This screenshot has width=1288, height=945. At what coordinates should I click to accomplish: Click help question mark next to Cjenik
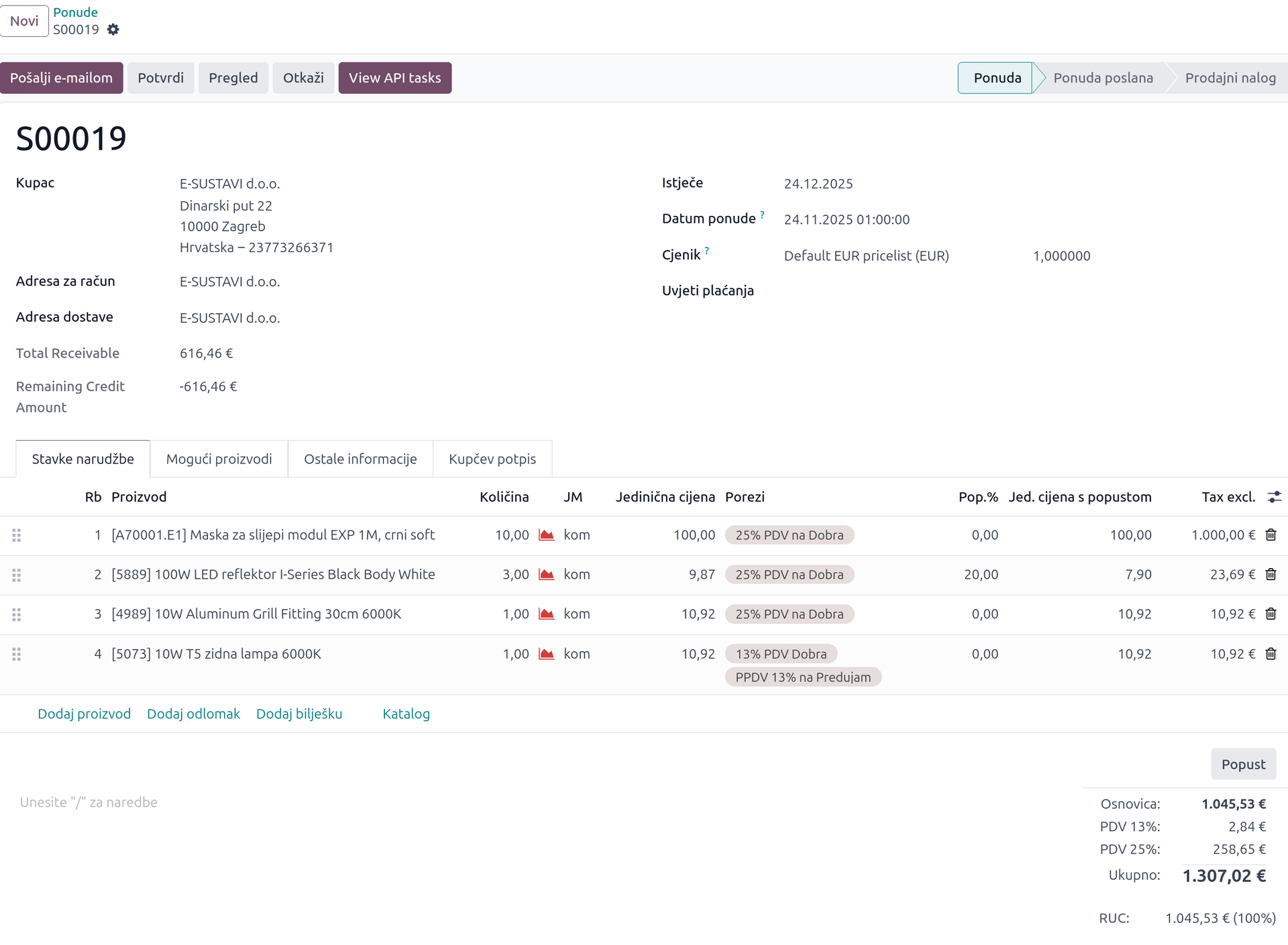706,251
